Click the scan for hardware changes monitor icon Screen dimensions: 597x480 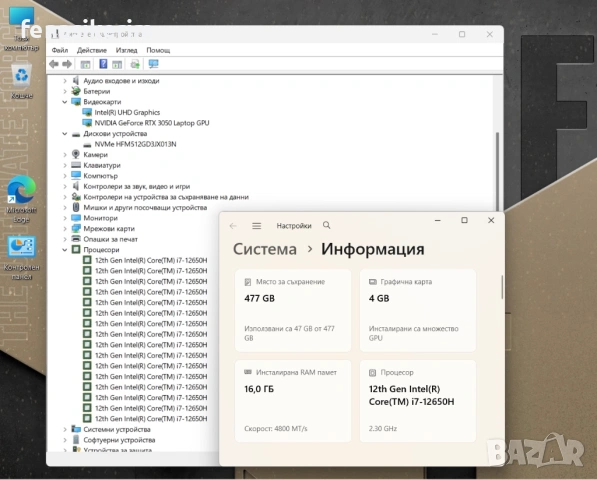click(153, 64)
